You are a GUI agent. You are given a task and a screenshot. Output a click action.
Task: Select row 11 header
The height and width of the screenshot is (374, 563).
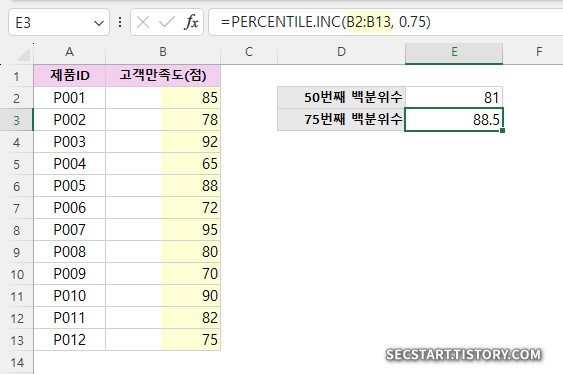pos(17,296)
